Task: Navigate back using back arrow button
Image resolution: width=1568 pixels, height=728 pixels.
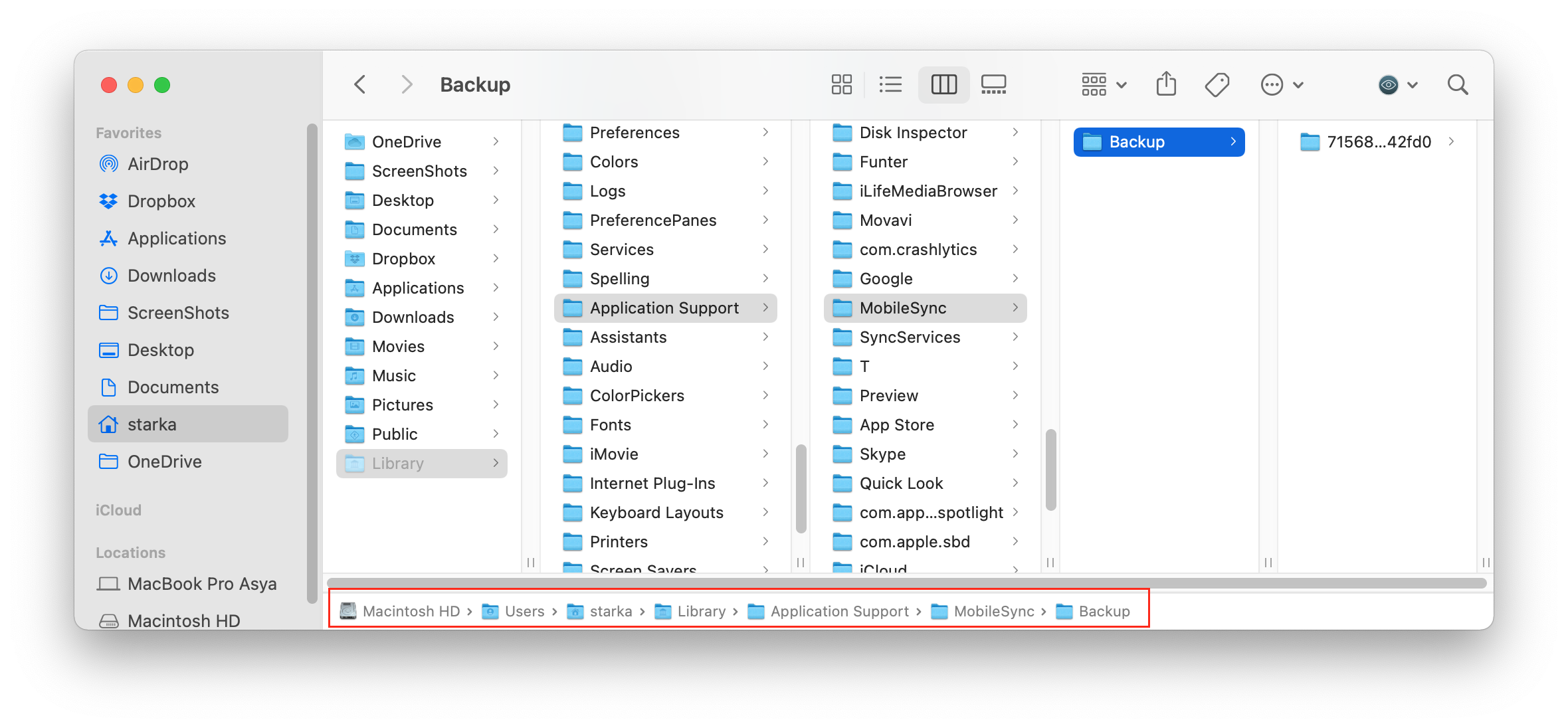Action: [361, 84]
